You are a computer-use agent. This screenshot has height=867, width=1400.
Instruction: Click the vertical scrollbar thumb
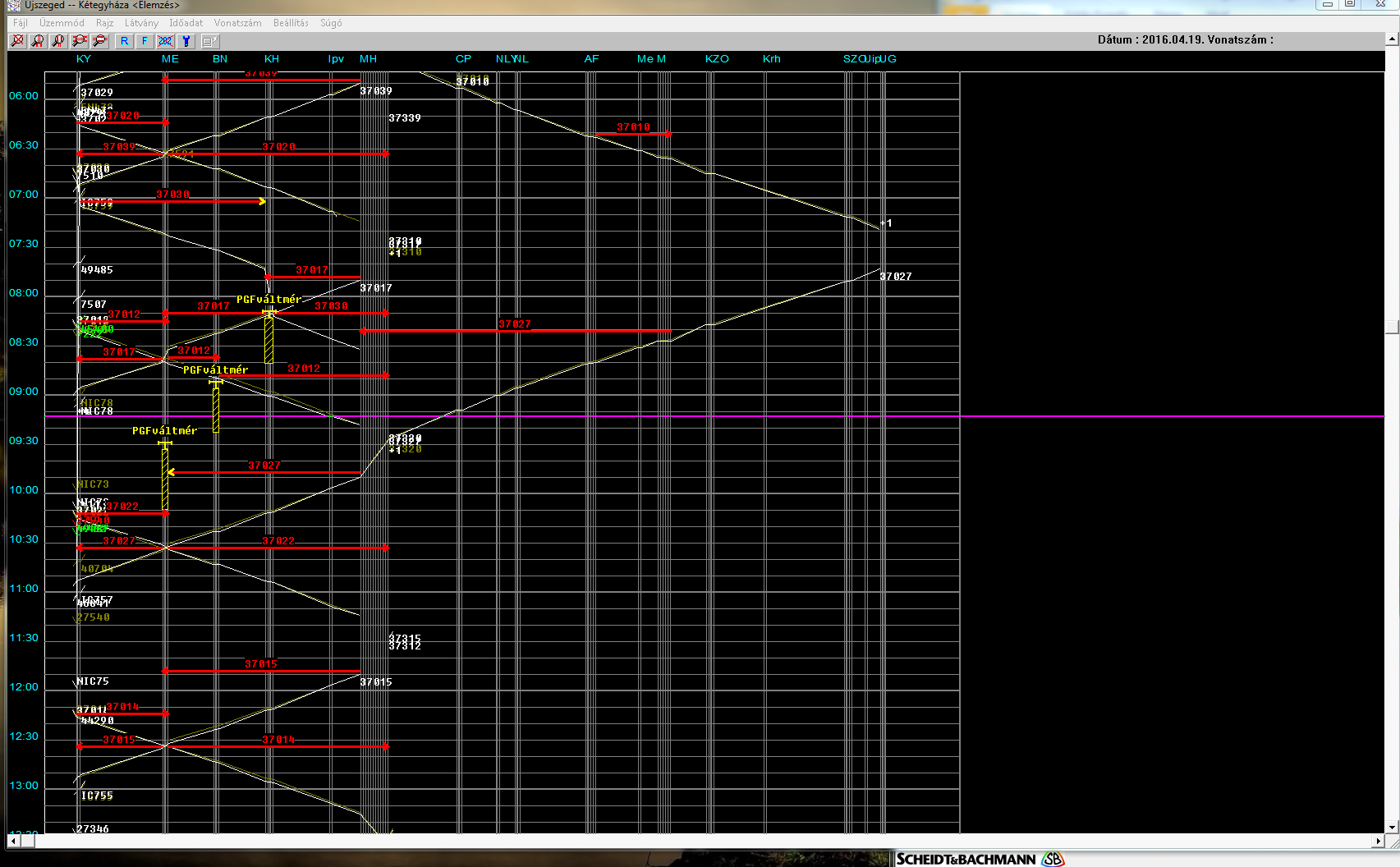tap(1393, 327)
